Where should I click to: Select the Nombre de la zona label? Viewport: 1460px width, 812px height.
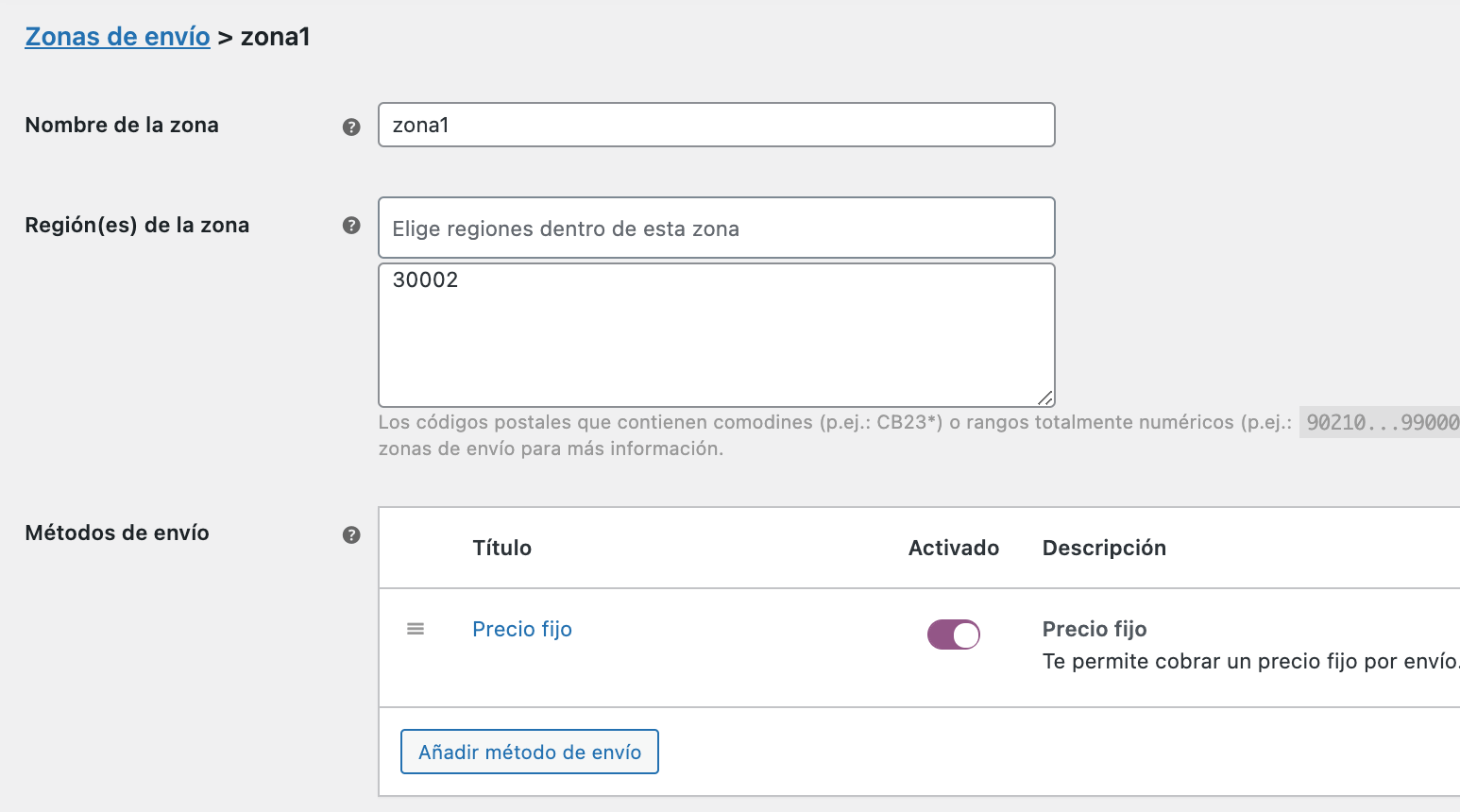pyautogui.click(x=122, y=125)
